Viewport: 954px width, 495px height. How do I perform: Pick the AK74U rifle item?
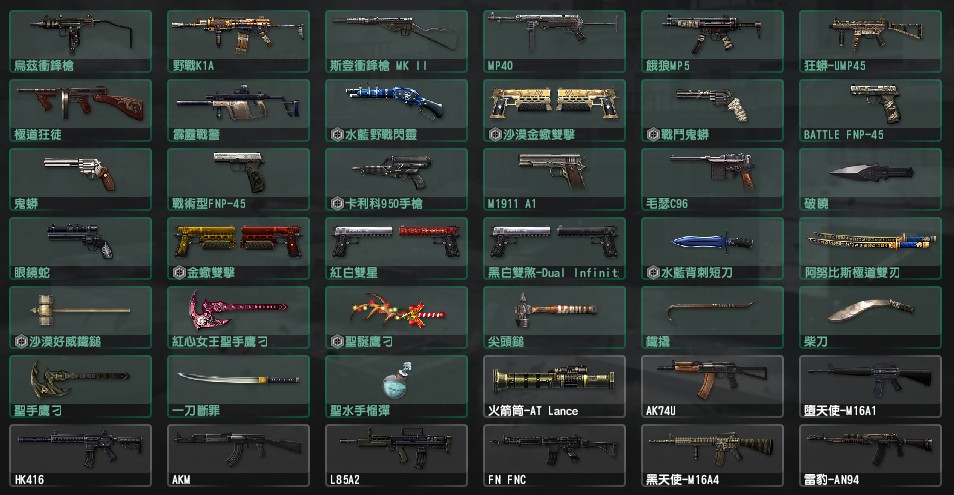(x=712, y=387)
